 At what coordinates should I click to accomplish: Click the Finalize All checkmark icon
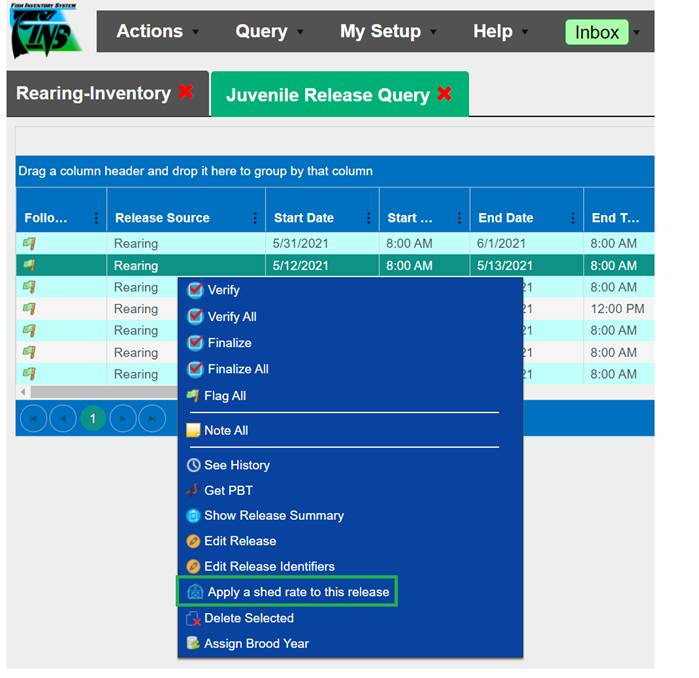point(195,369)
